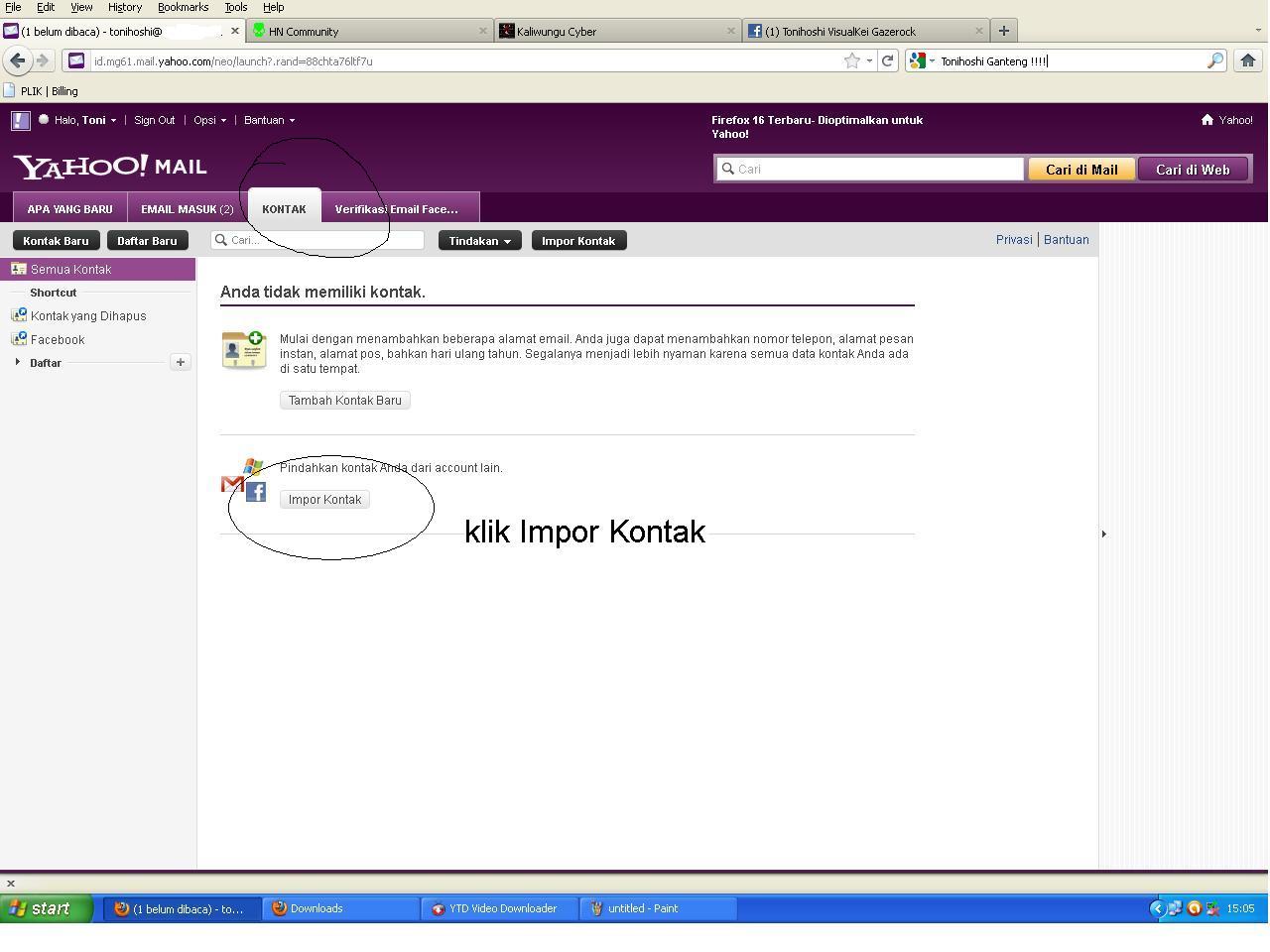Click Impor Kontak in toolbar
The image size is (1270, 952).
point(578,241)
